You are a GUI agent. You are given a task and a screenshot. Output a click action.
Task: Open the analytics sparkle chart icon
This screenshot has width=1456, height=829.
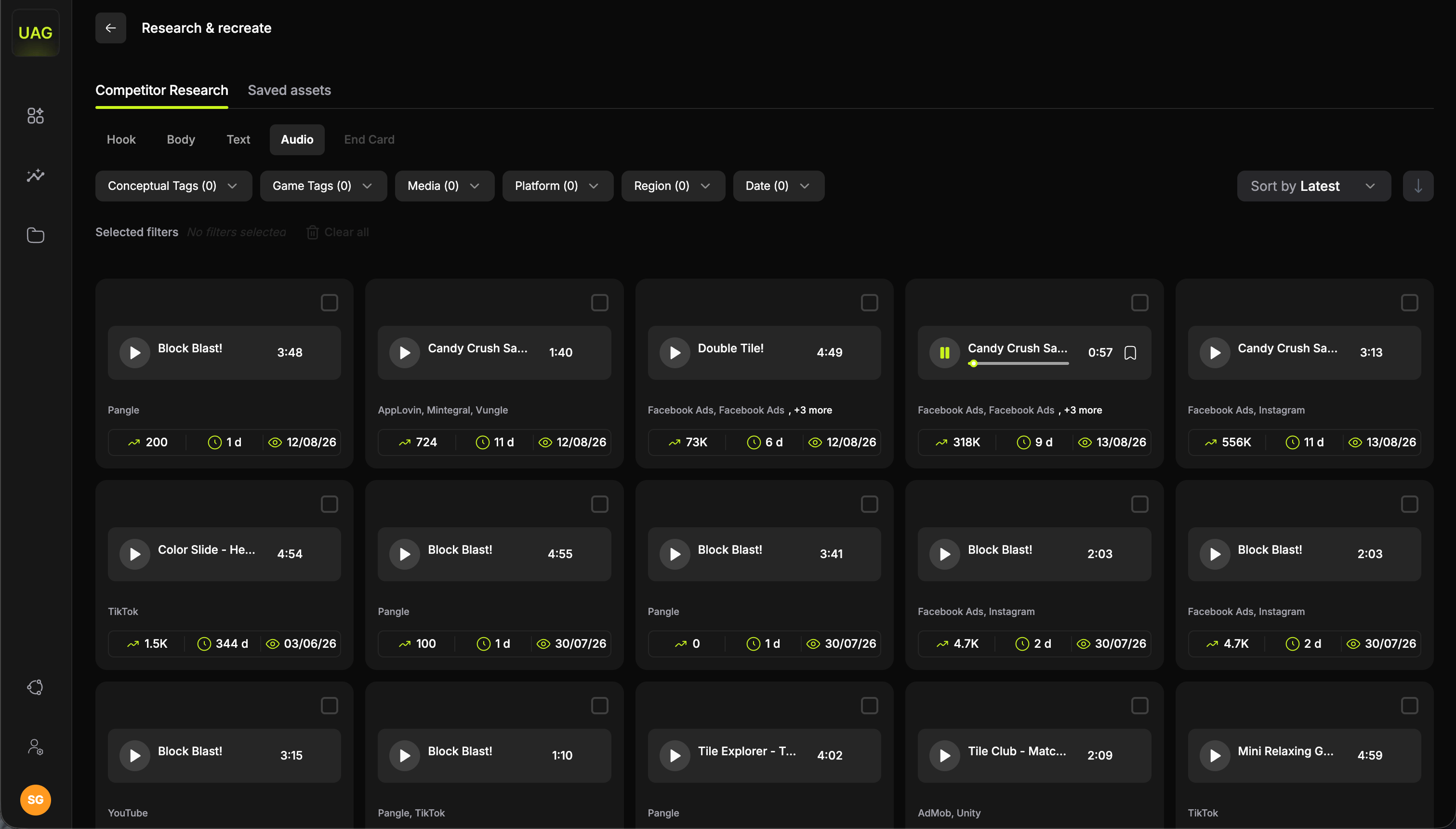coord(35,175)
